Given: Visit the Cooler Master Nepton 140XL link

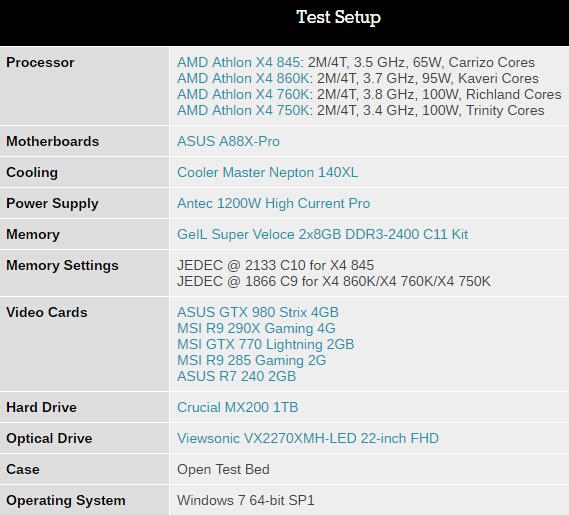Looking at the screenshot, I should tap(267, 172).
